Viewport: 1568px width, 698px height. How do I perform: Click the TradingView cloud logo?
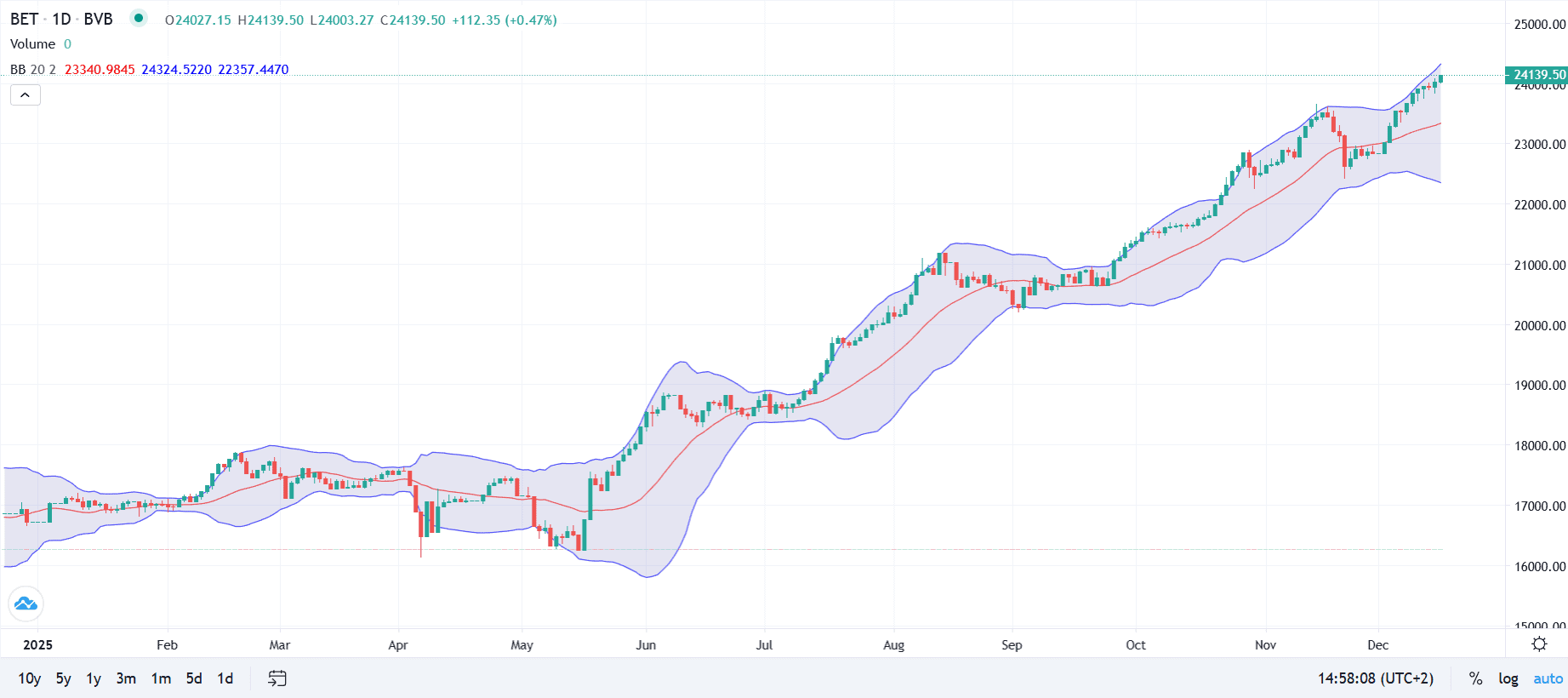[x=26, y=604]
